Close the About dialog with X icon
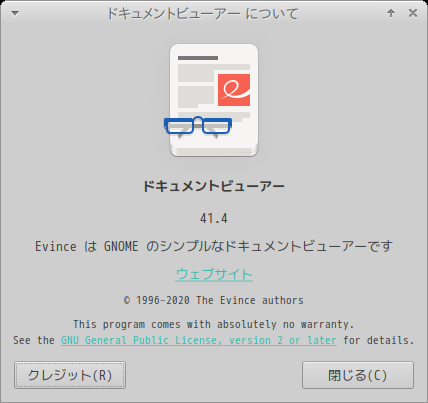The height and width of the screenshot is (403, 428). pyautogui.click(x=413, y=13)
